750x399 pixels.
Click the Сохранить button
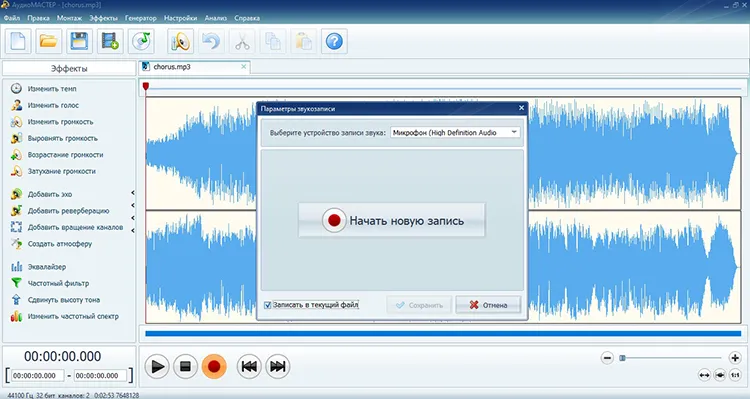pyautogui.click(x=419, y=305)
